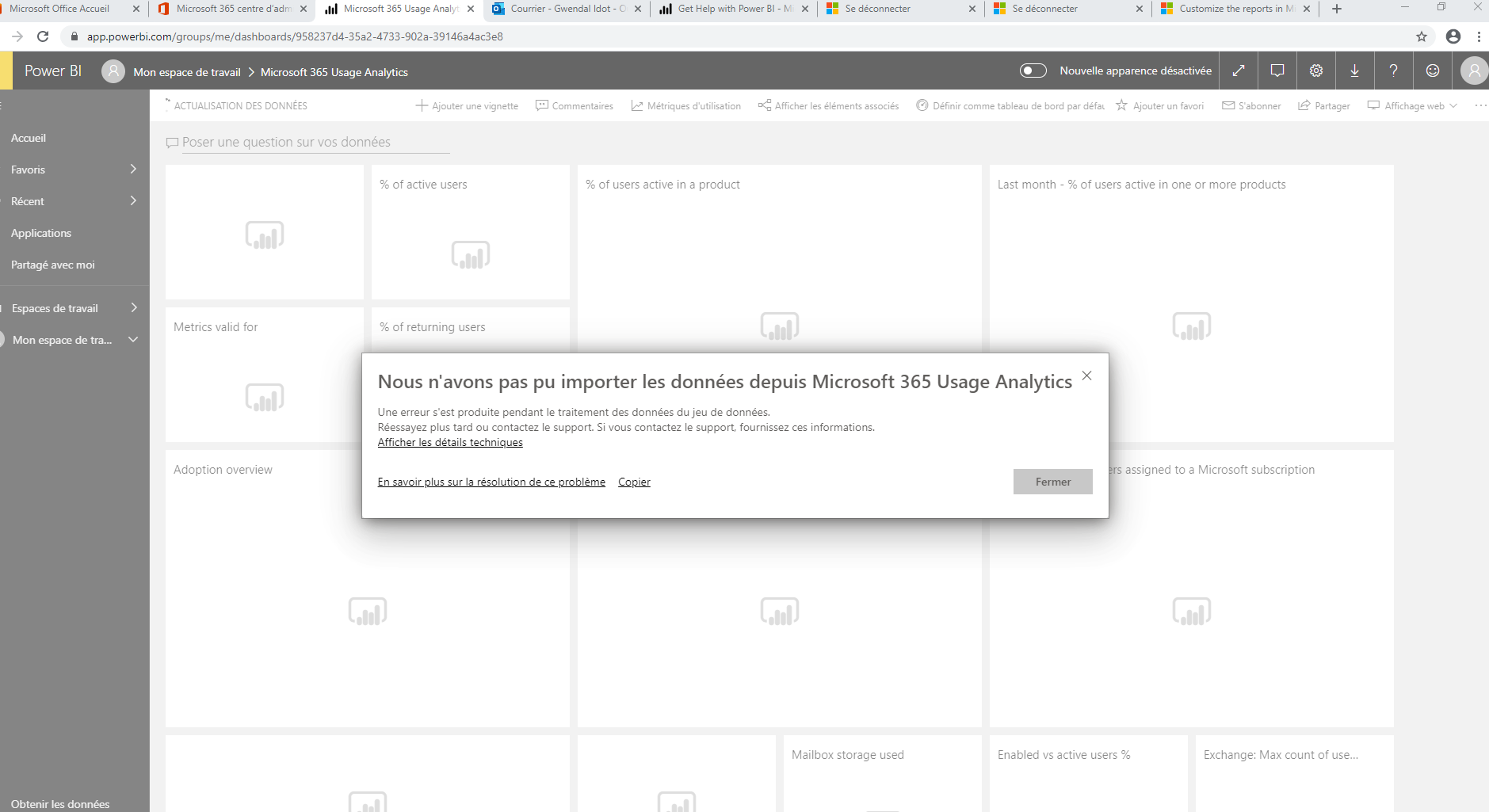Open notifications speech bubble icon in header
The height and width of the screenshot is (812, 1489).
click(1277, 71)
